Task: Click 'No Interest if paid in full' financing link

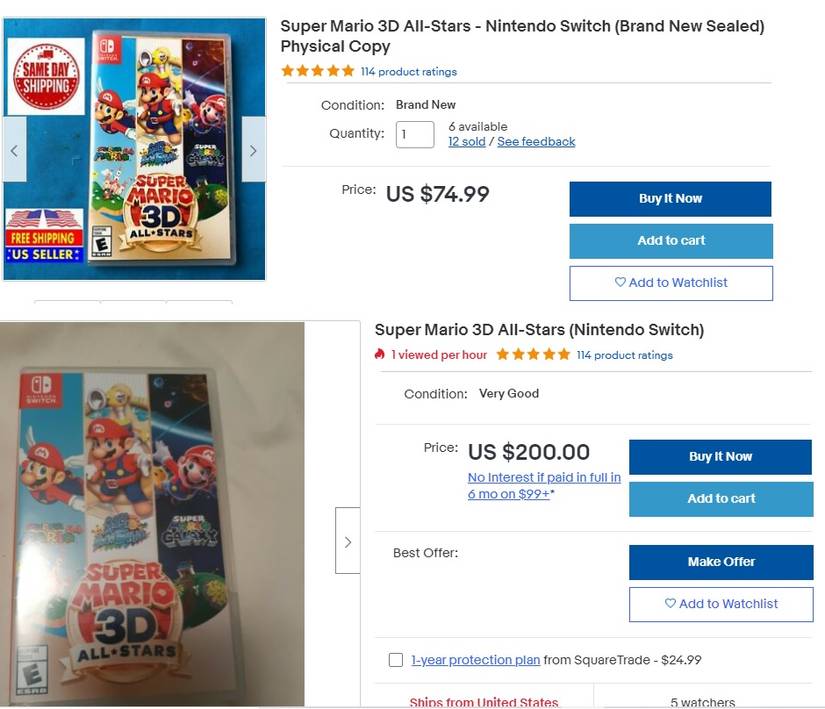Action: pyautogui.click(x=544, y=478)
